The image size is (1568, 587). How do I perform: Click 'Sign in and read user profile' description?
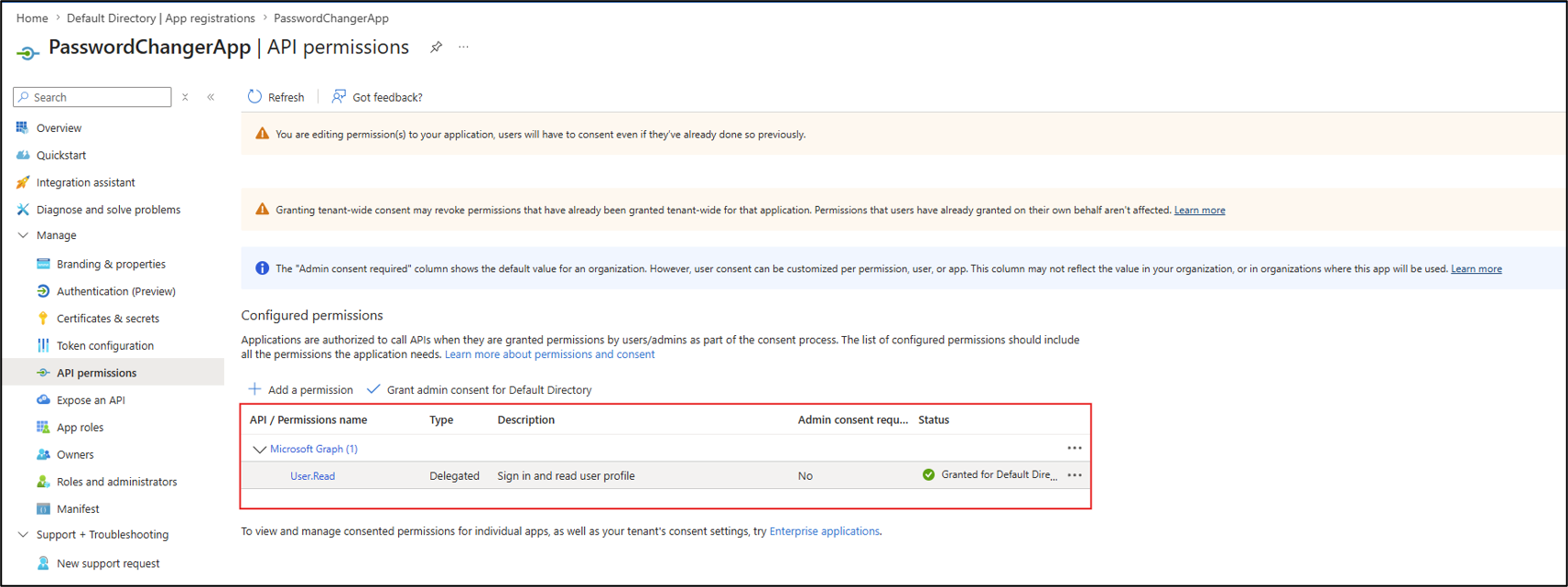click(566, 476)
